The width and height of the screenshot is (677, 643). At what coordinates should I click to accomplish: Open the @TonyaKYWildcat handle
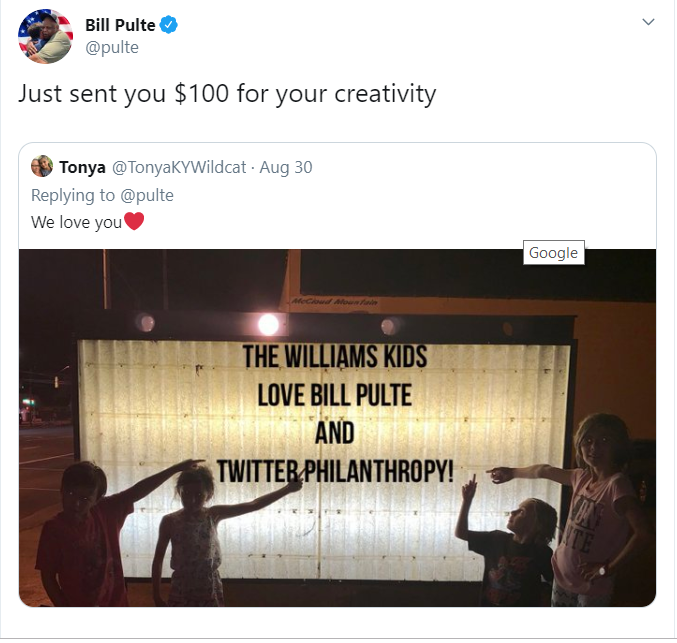(178, 167)
